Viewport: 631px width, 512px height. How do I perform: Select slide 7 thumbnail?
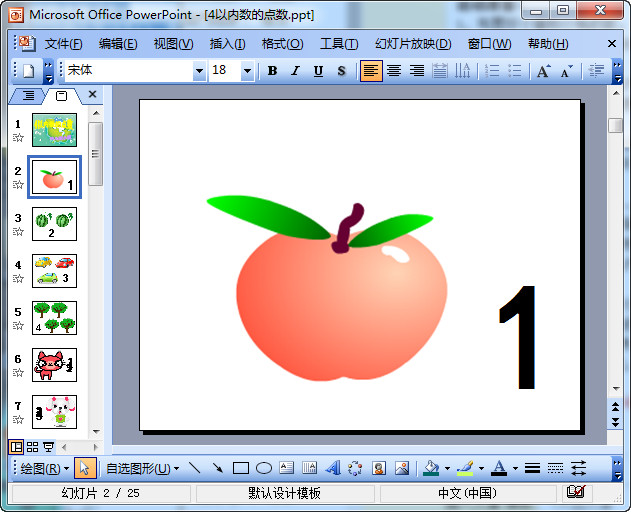pyautogui.click(x=54, y=412)
